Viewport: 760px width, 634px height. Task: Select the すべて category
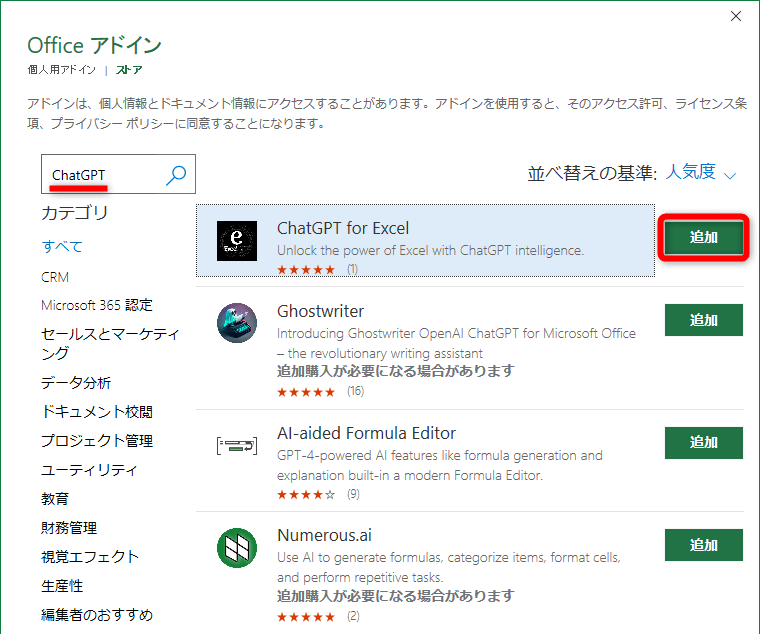pos(62,246)
